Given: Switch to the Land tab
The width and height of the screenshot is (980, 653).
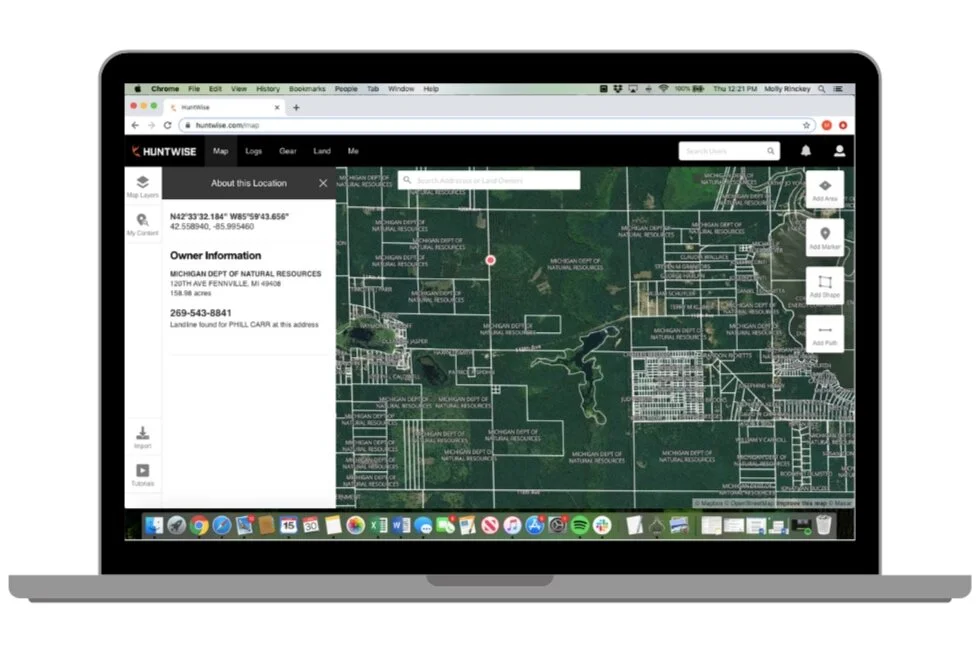Looking at the screenshot, I should click(321, 151).
